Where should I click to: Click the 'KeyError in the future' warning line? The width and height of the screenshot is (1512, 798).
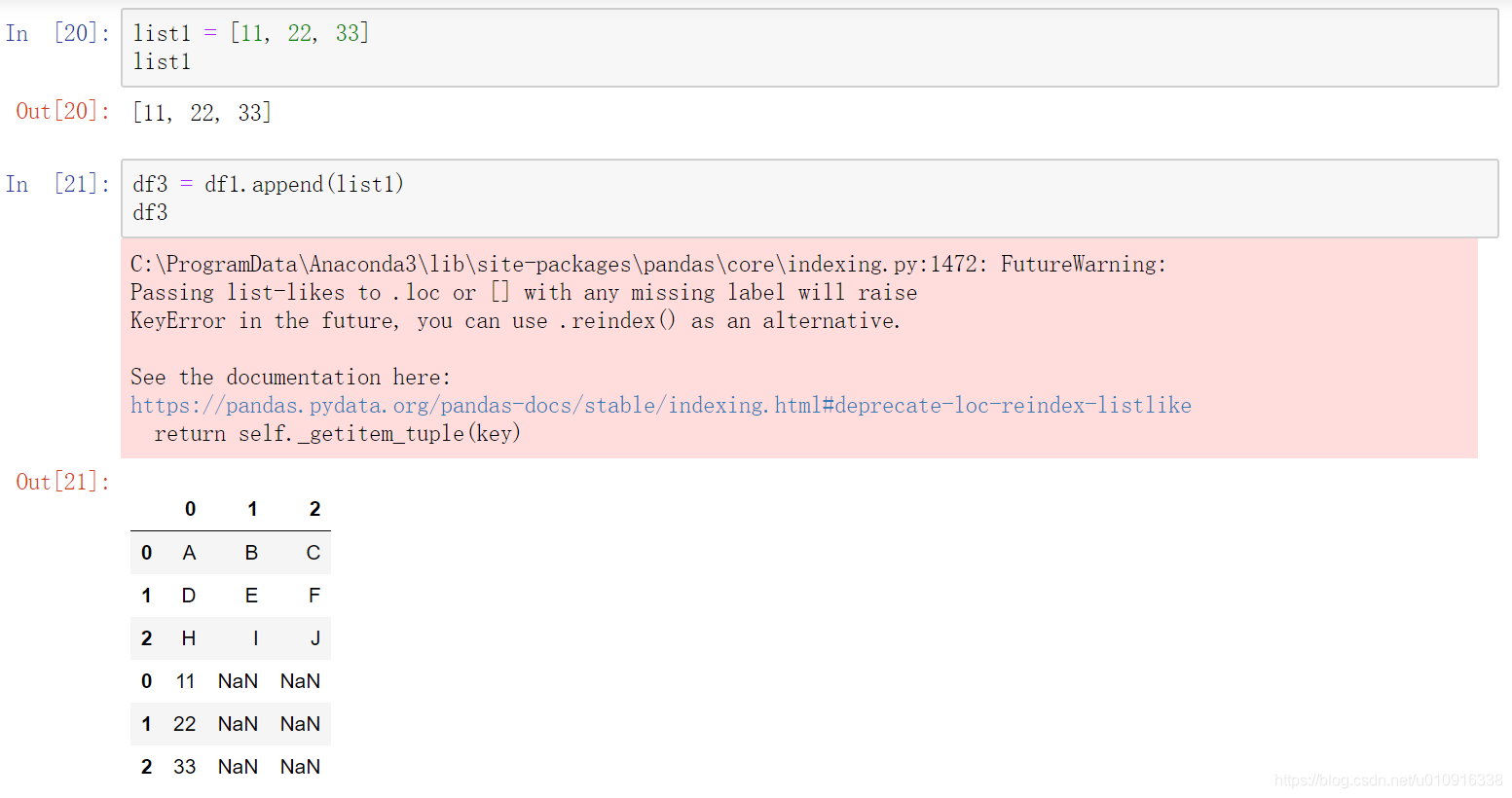[516, 320]
